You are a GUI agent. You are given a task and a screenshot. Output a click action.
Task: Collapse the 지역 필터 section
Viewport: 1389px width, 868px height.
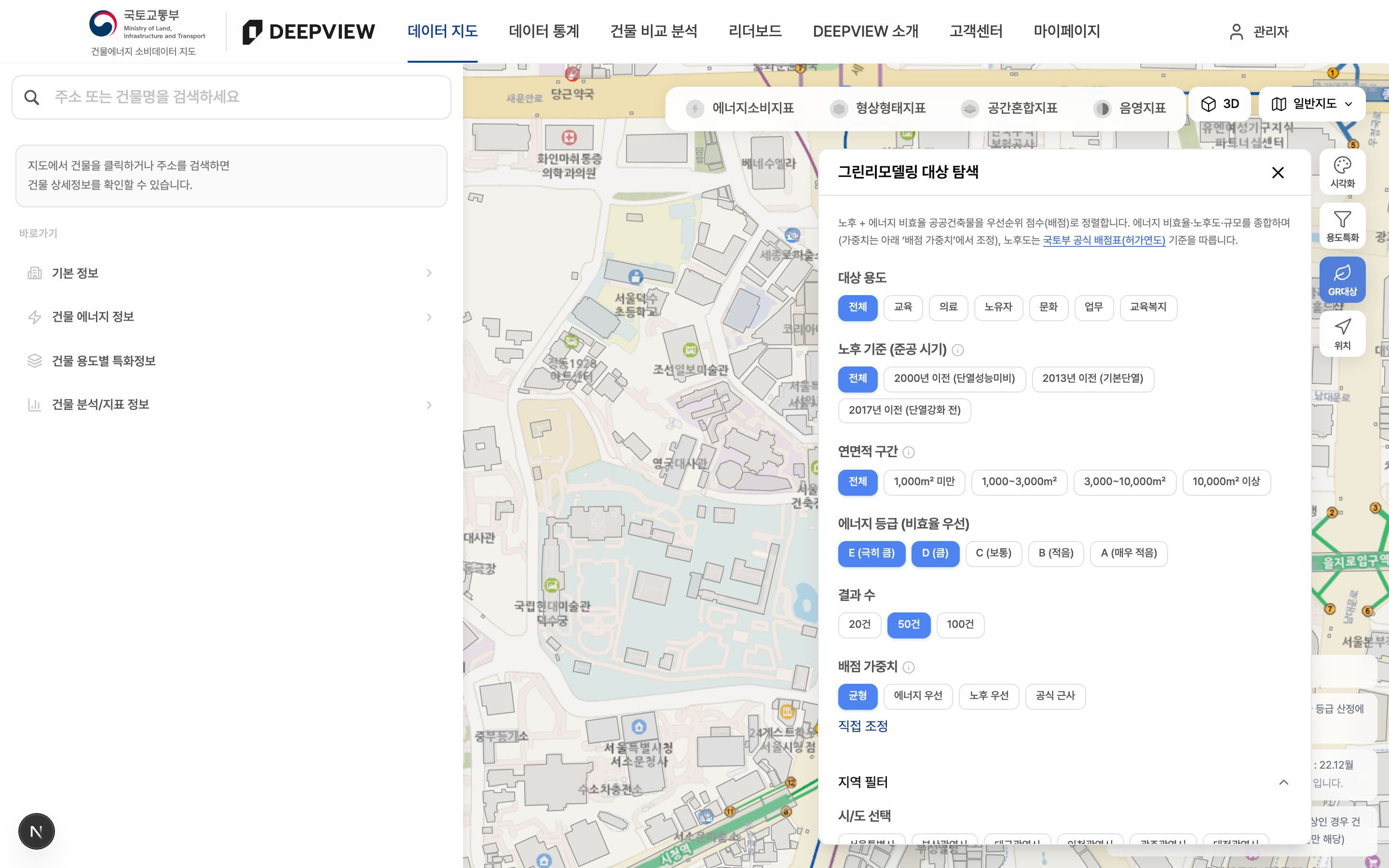[1283, 783]
